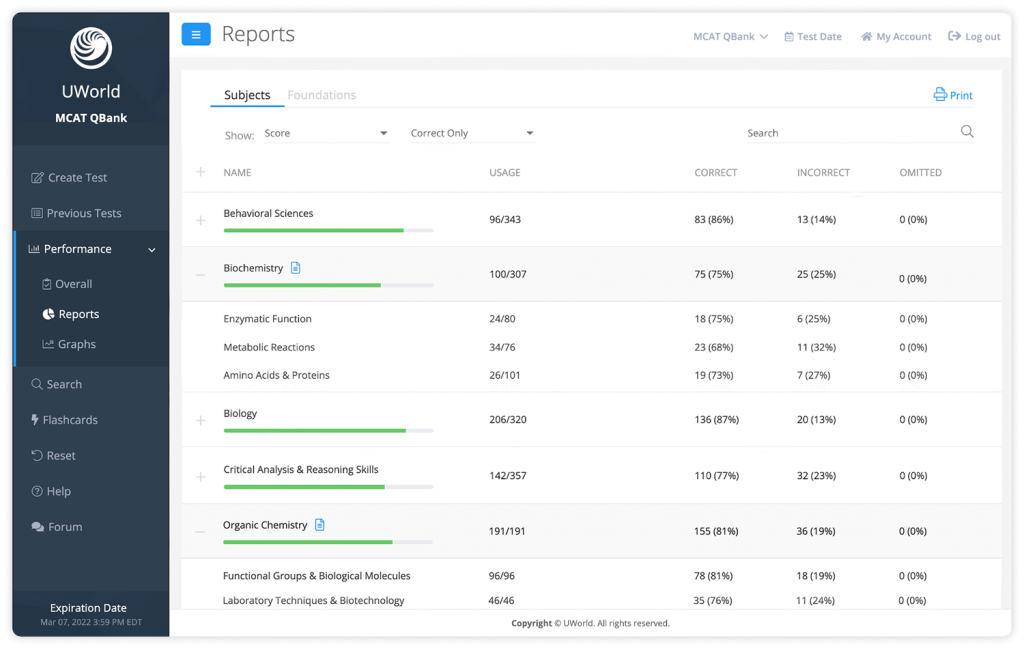The width and height of the screenshot is (1024, 649).
Task: Click the blue hamburger menu button
Action: pyautogui.click(x=195, y=35)
